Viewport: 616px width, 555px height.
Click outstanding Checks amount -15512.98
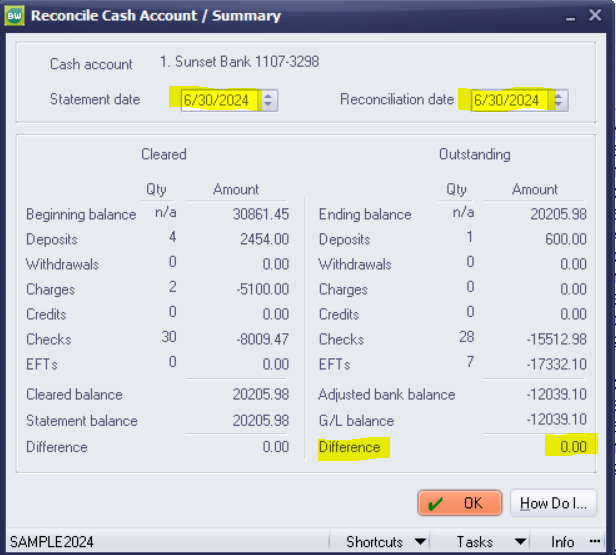pos(556,339)
